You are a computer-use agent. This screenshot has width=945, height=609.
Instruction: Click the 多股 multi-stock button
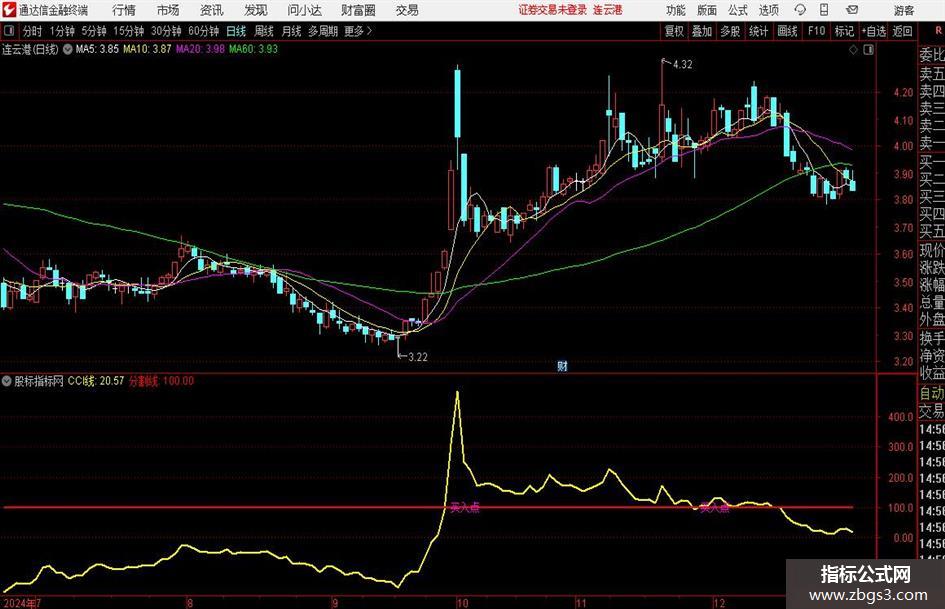coord(730,31)
